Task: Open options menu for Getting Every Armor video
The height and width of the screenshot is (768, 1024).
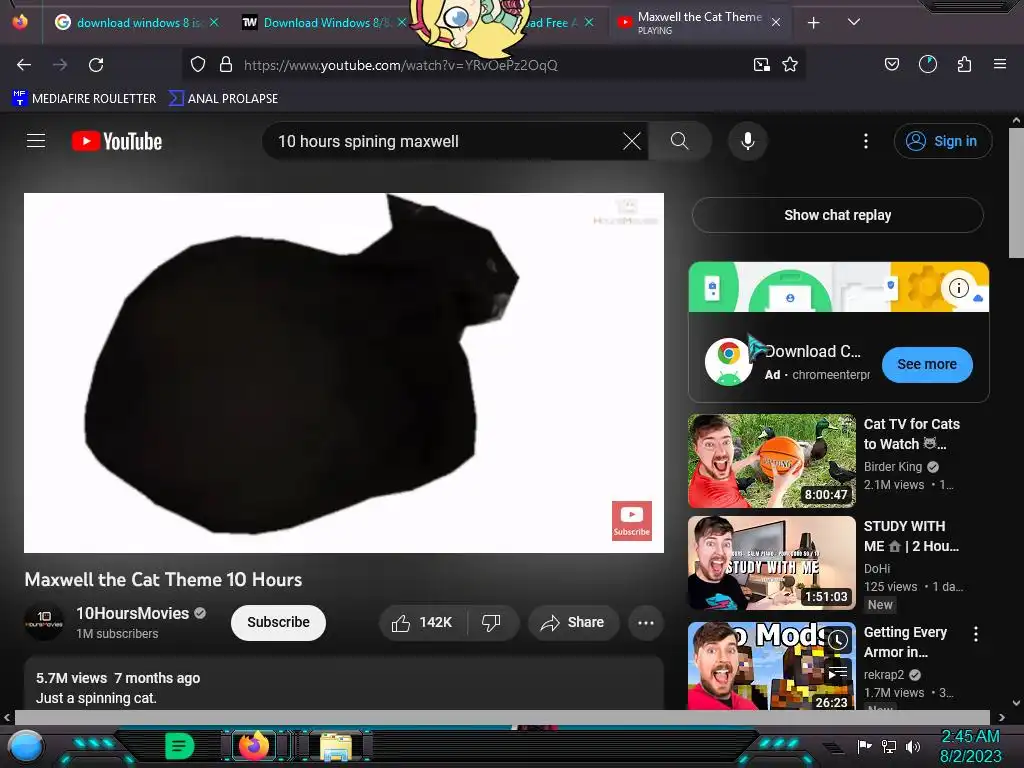Action: tap(976, 633)
